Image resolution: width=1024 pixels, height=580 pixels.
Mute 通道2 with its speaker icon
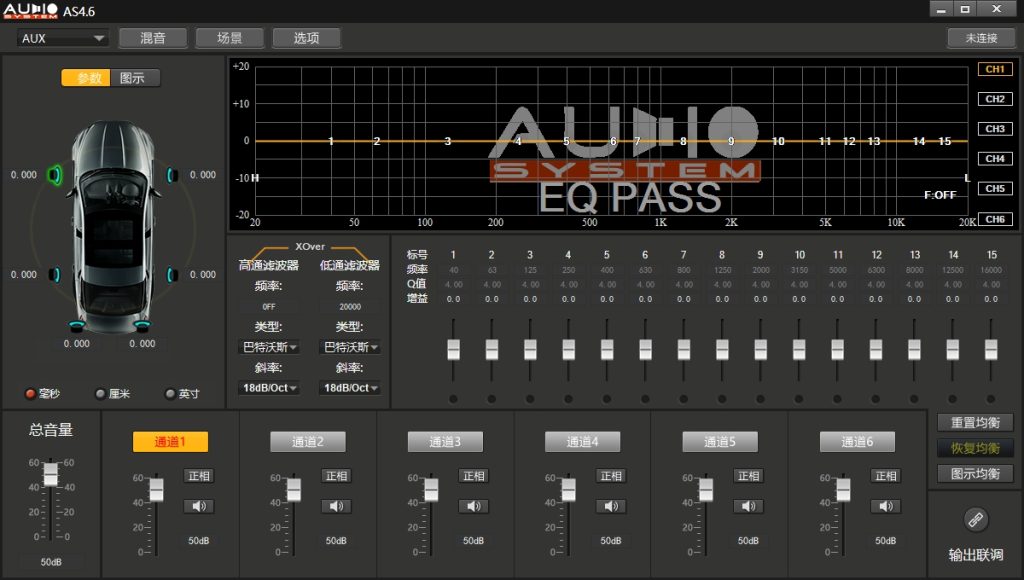point(336,506)
